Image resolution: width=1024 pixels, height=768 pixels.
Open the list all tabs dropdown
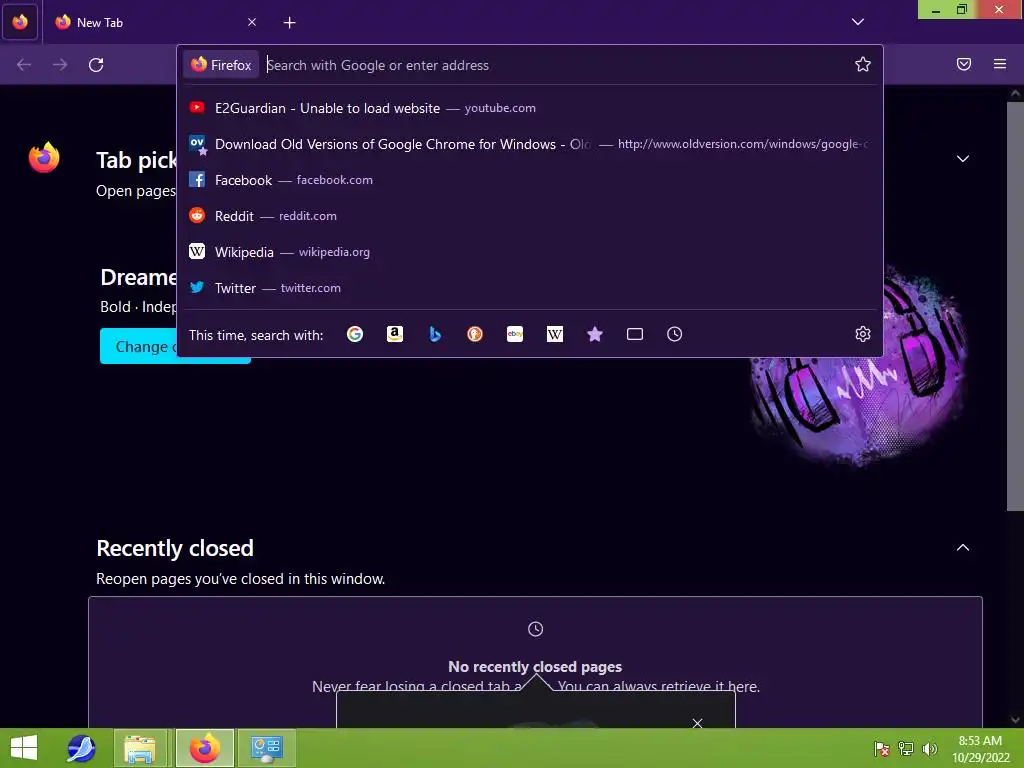(857, 22)
